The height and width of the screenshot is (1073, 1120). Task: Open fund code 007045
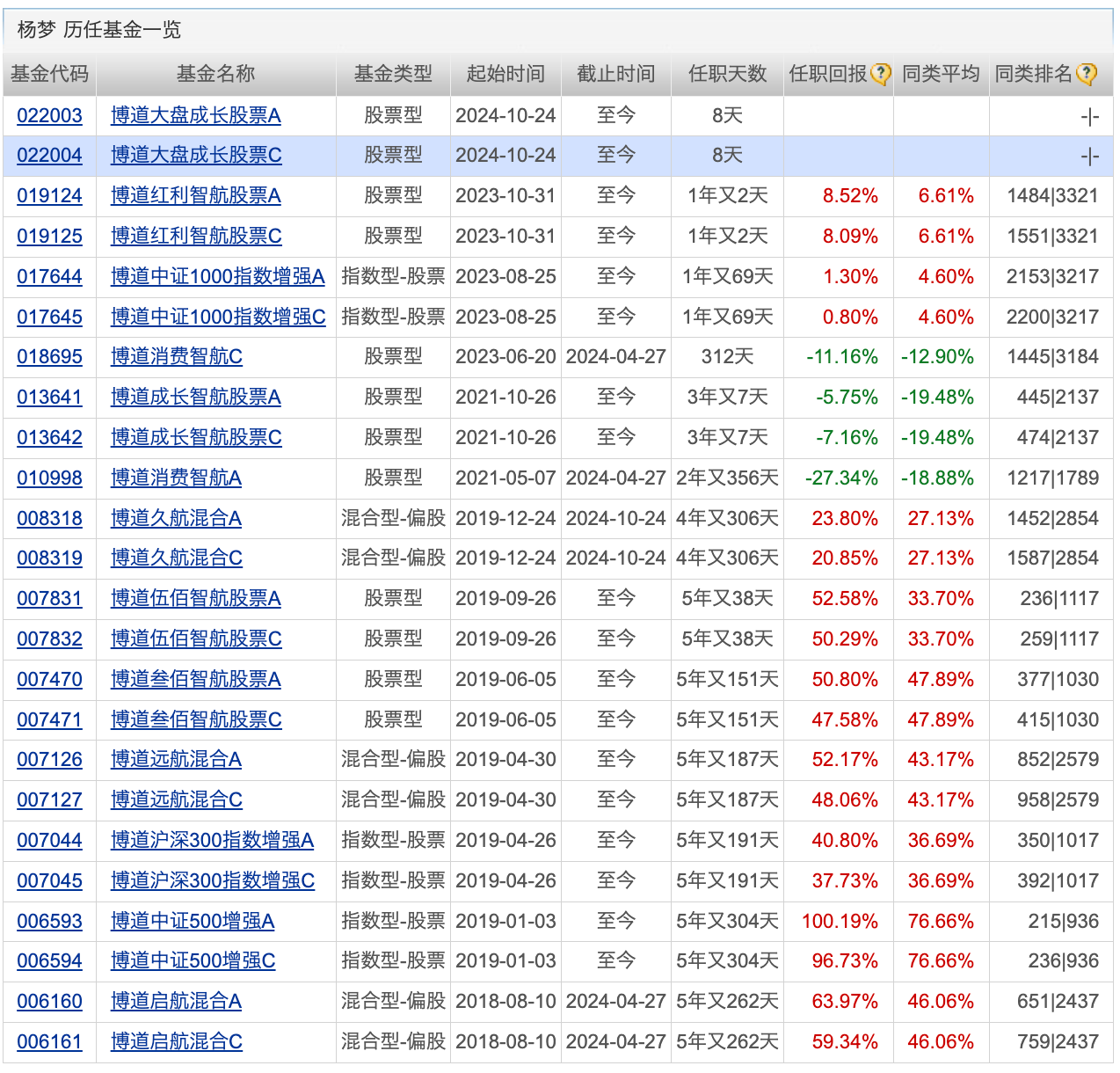(x=49, y=881)
